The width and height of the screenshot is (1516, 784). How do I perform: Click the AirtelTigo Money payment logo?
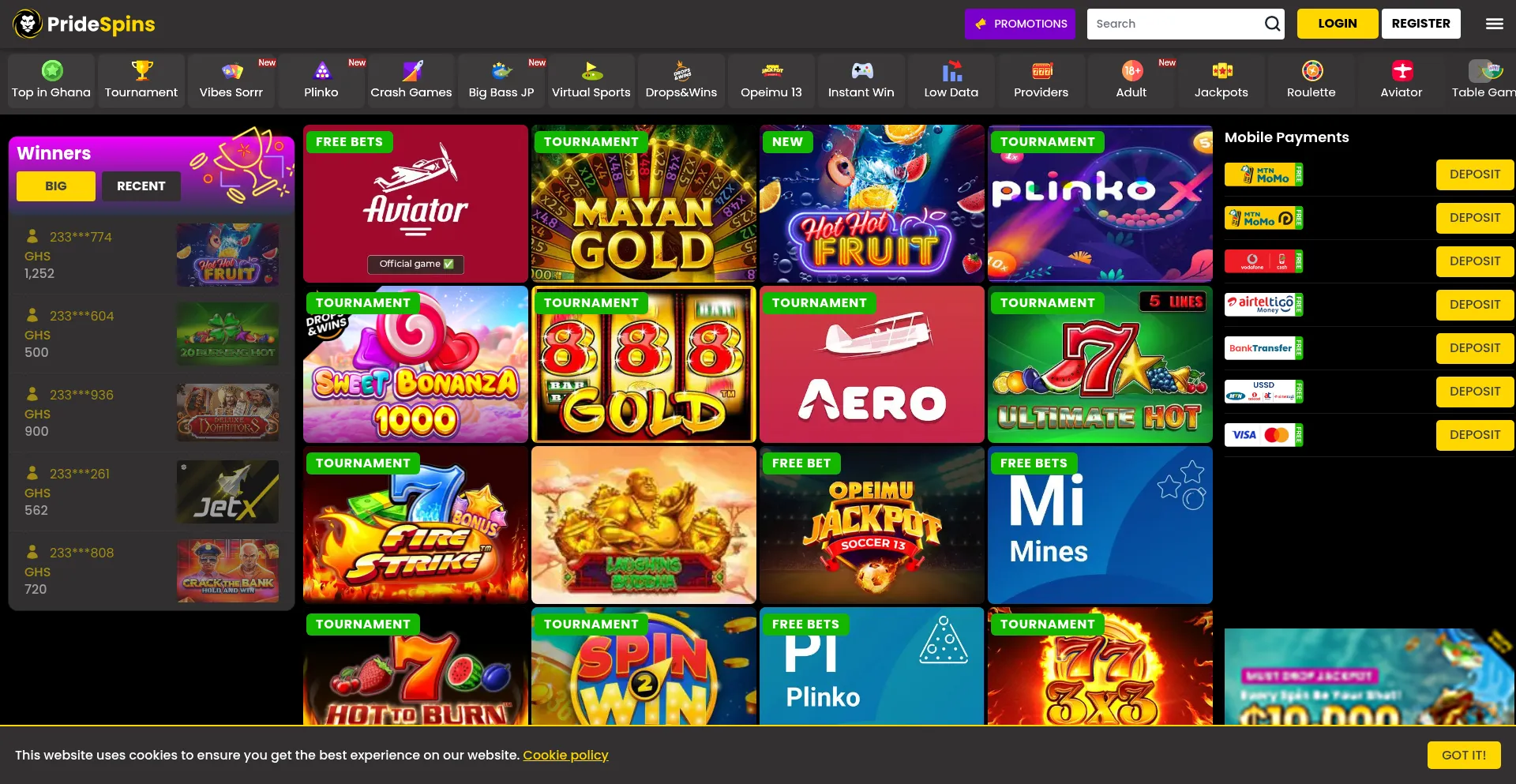click(1263, 305)
